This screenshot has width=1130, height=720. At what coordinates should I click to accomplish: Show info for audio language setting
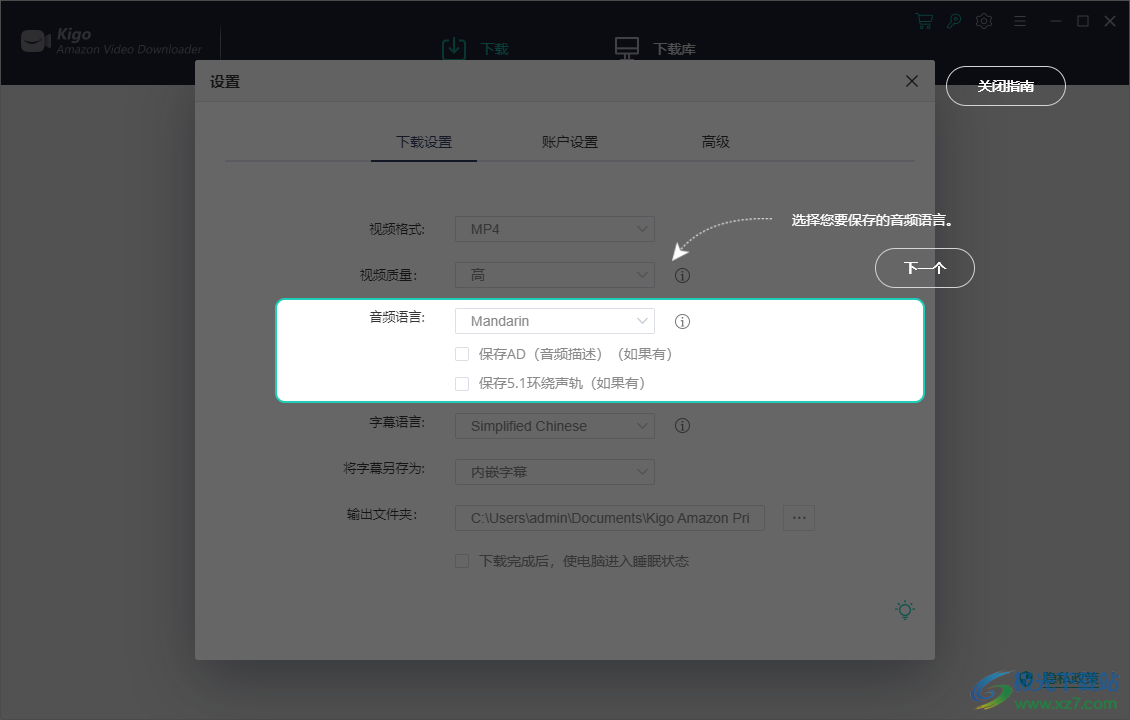tap(682, 321)
